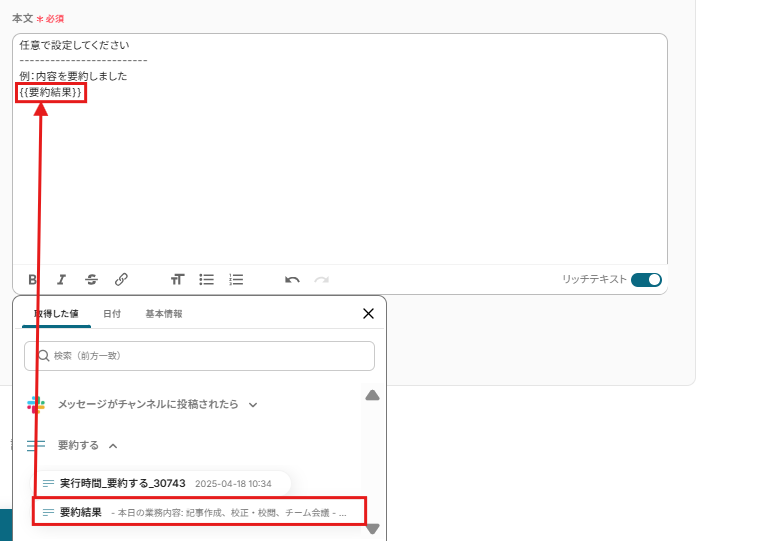Open the text size tool
The image size is (768, 541).
pos(177,280)
